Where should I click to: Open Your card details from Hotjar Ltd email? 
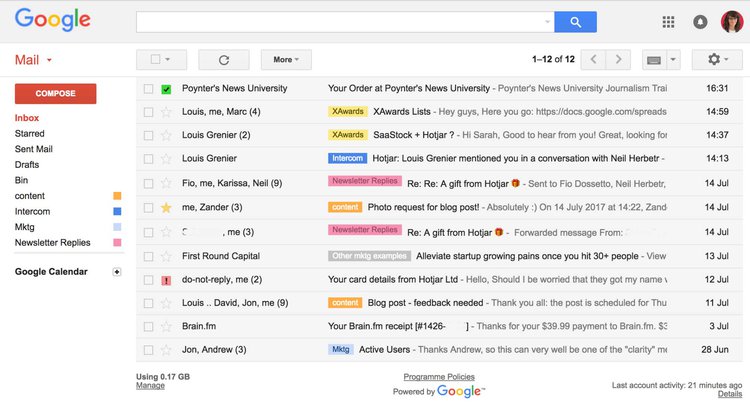393,280
